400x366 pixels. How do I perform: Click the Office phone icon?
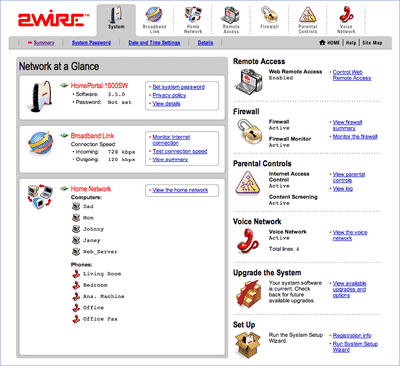pos(76,308)
